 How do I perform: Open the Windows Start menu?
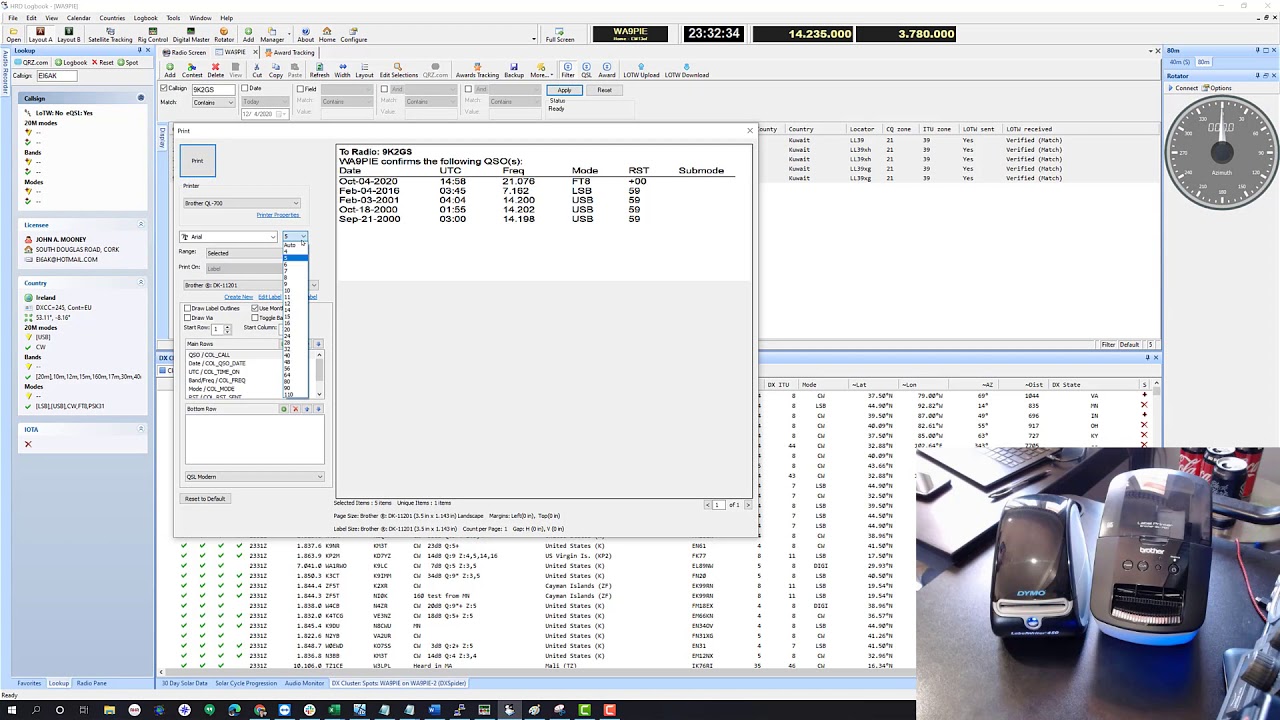tap(10, 710)
